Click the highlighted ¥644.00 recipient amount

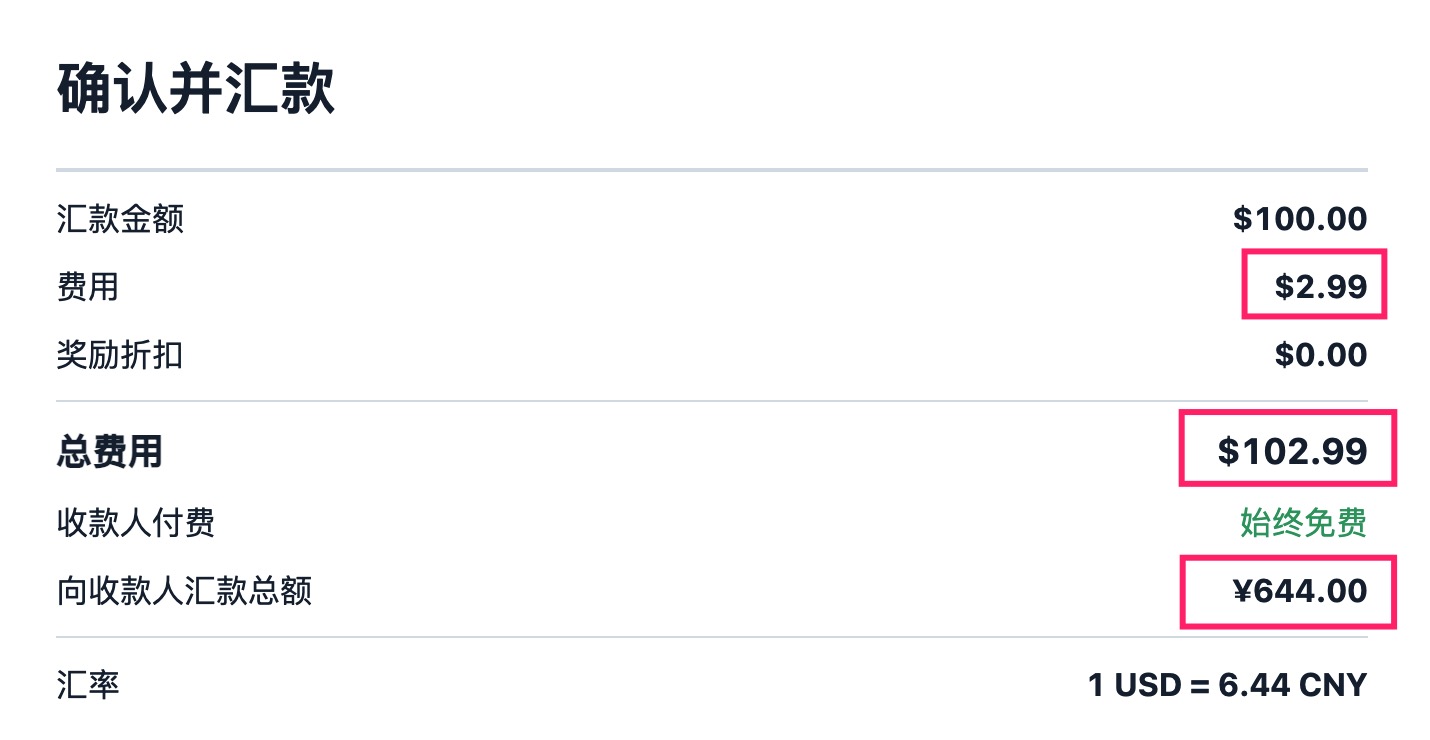1299,591
